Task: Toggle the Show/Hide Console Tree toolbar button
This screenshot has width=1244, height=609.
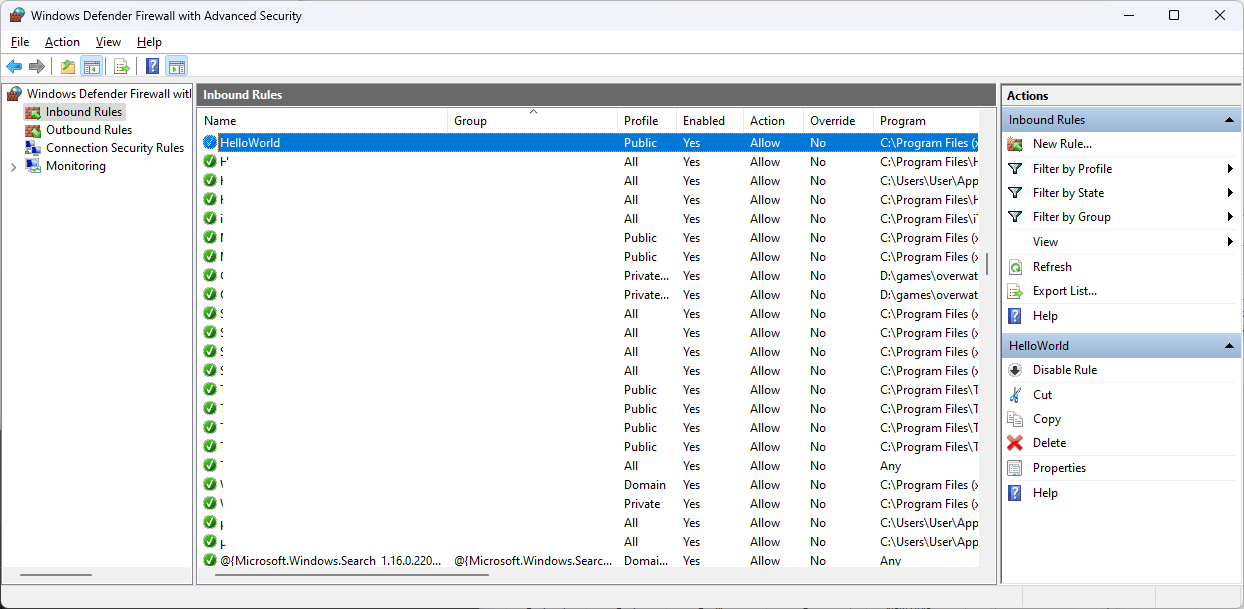Action: [91, 67]
